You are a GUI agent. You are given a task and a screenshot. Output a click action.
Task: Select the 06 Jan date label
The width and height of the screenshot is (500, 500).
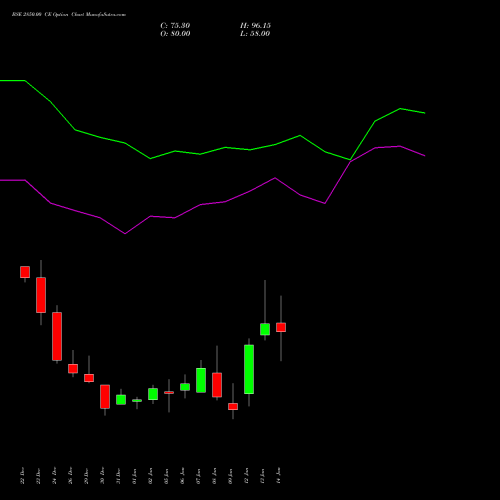[182, 476]
